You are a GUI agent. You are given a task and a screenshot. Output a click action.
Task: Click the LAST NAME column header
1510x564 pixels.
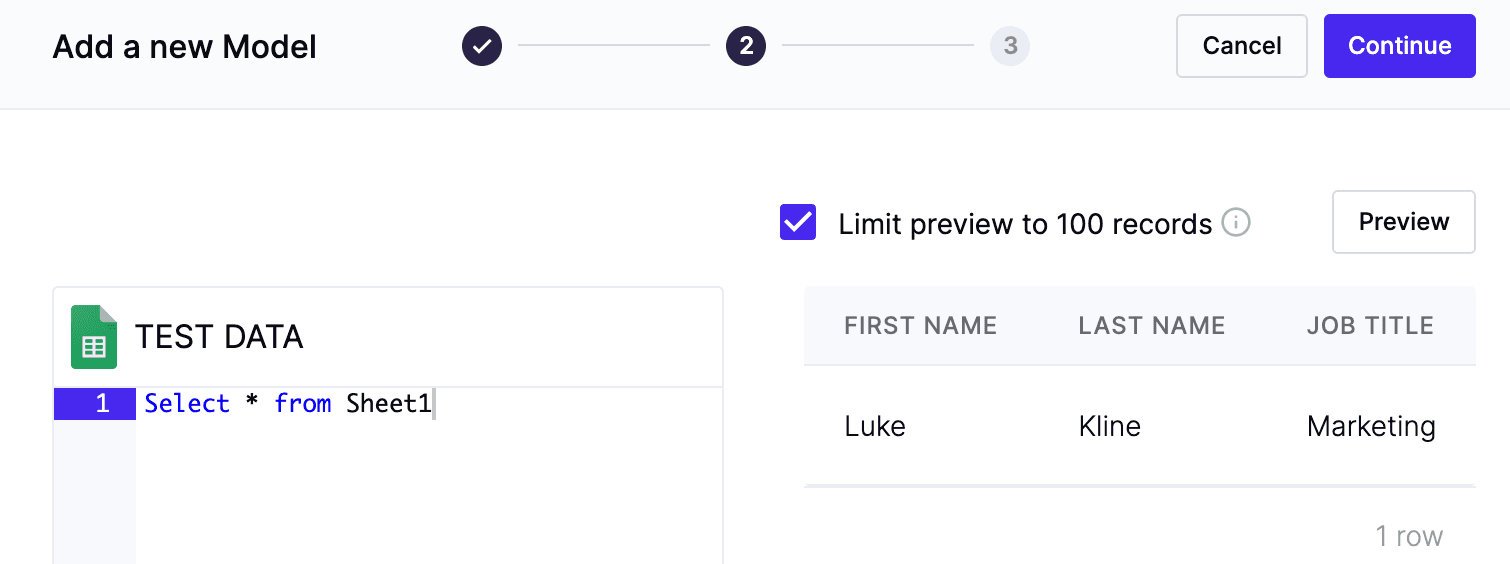[1151, 326]
